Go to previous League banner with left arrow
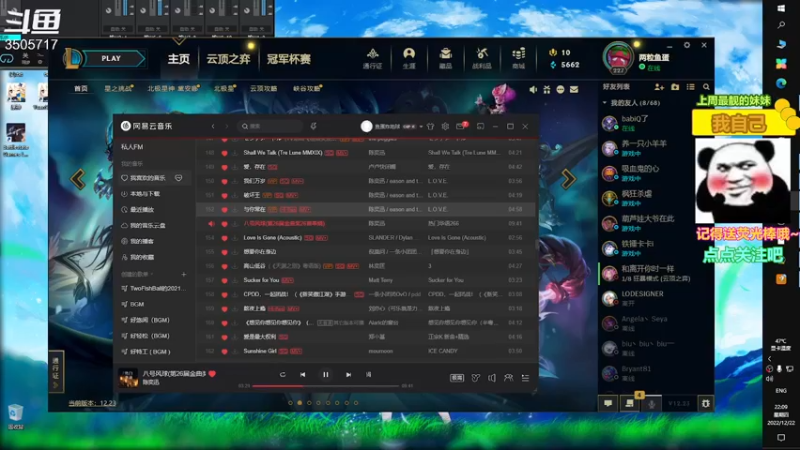This screenshot has height=450, width=800. coord(78,179)
